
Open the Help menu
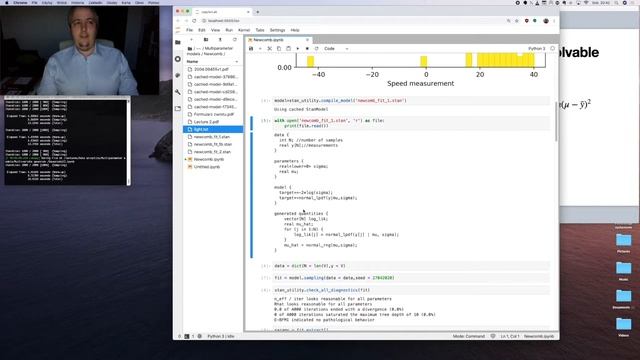pos(295,30)
